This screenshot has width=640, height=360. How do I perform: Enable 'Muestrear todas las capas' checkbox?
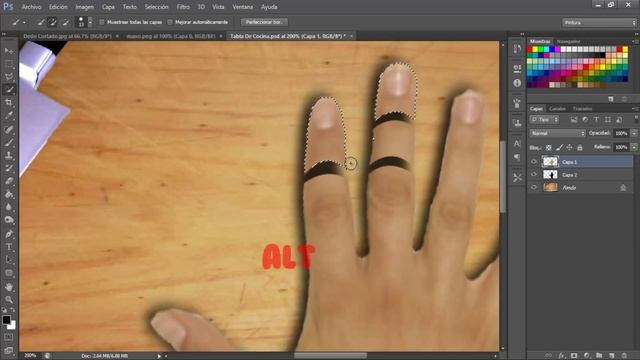click(102, 22)
